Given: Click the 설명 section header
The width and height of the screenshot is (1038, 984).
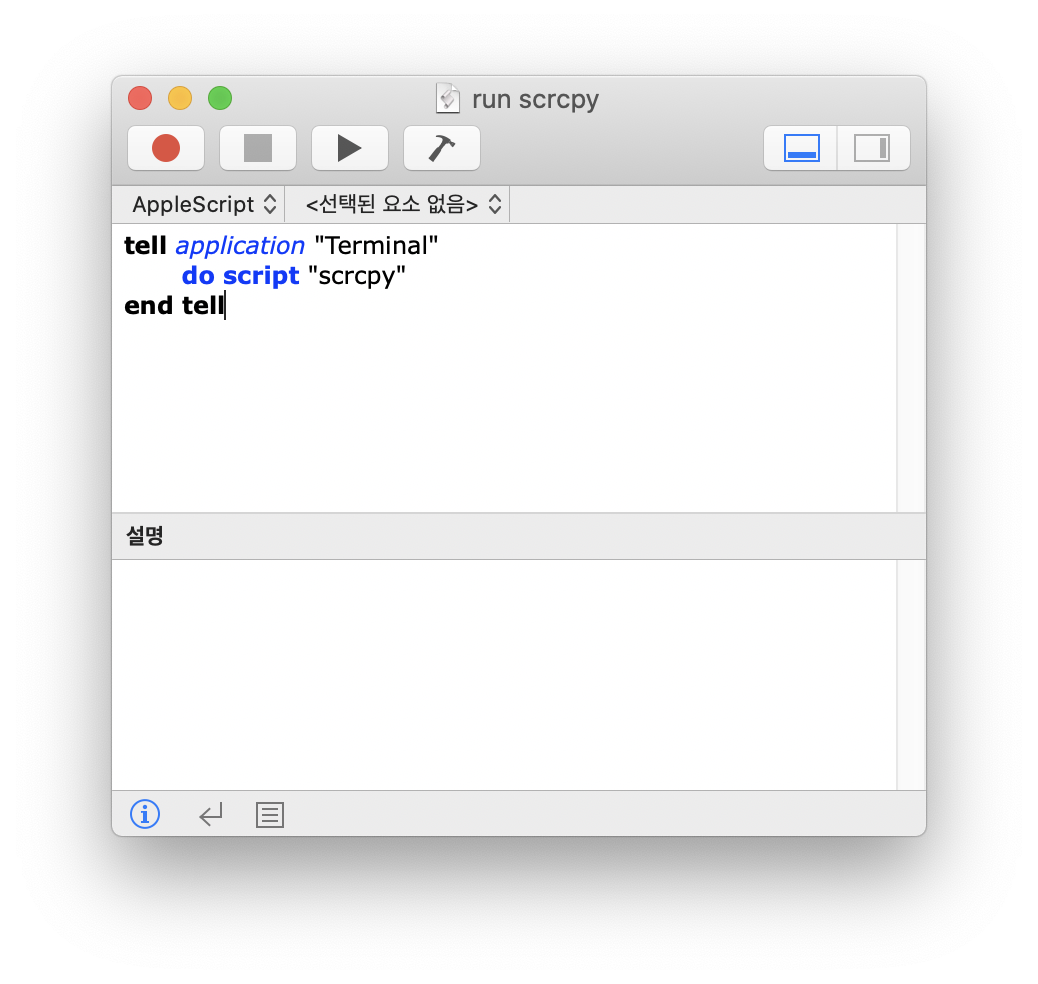Looking at the screenshot, I should point(518,536).
